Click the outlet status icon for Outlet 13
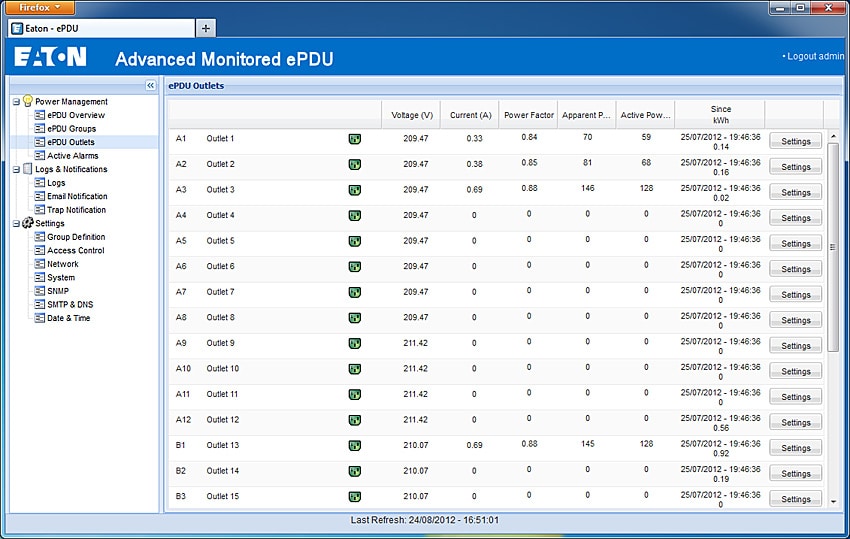 [x=355, y=446]
